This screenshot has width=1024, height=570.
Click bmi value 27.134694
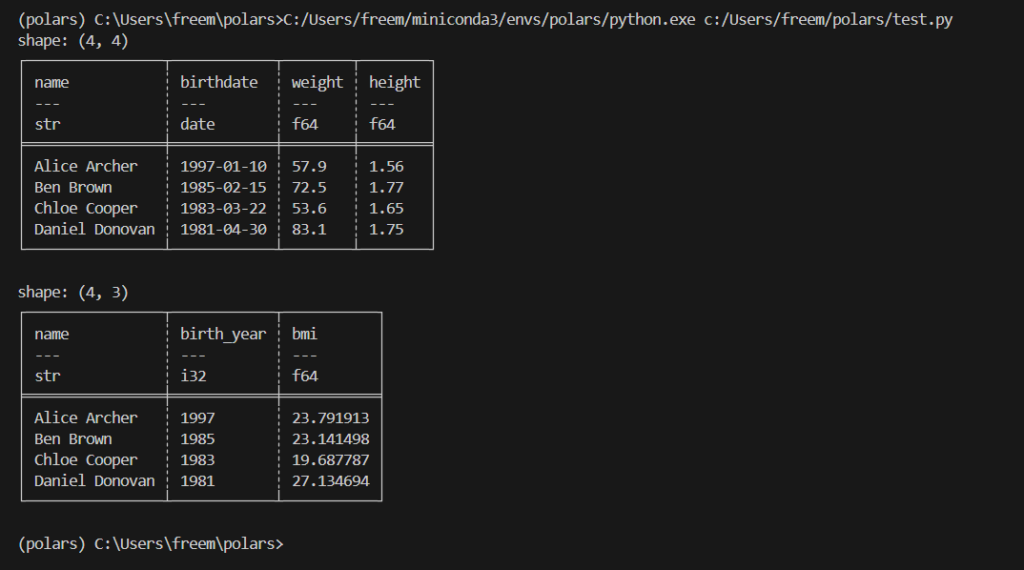click(330, 481)
